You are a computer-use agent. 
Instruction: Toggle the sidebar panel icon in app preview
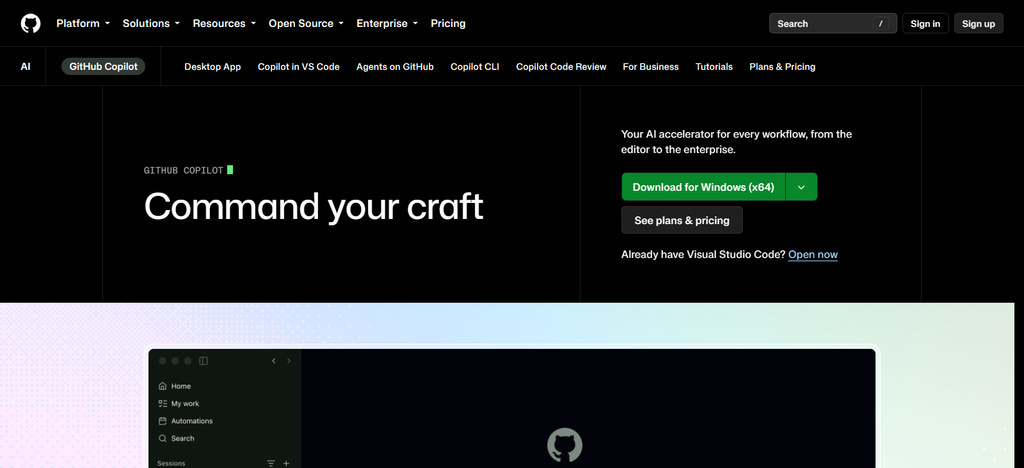tap(203, 361)
